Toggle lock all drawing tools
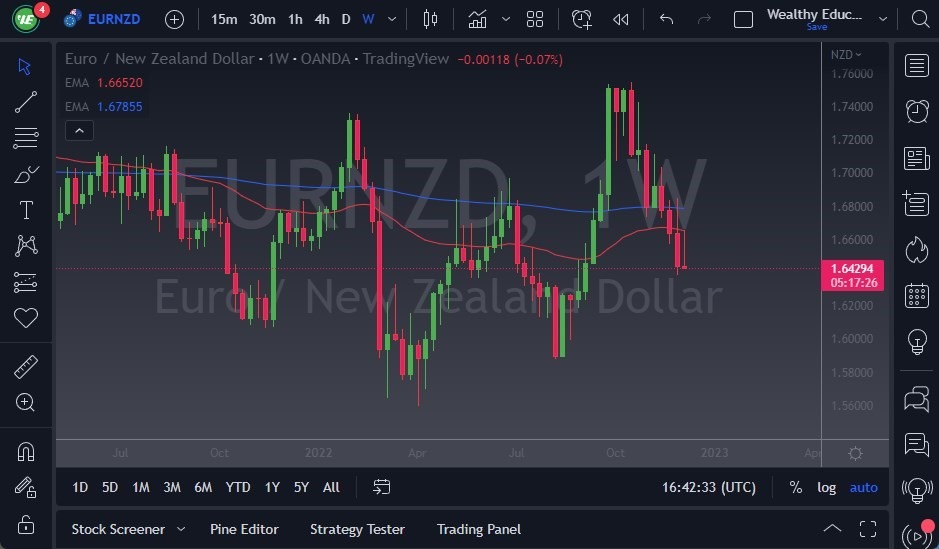This screenshot has width=939, height=549. [x=26, y=525]
